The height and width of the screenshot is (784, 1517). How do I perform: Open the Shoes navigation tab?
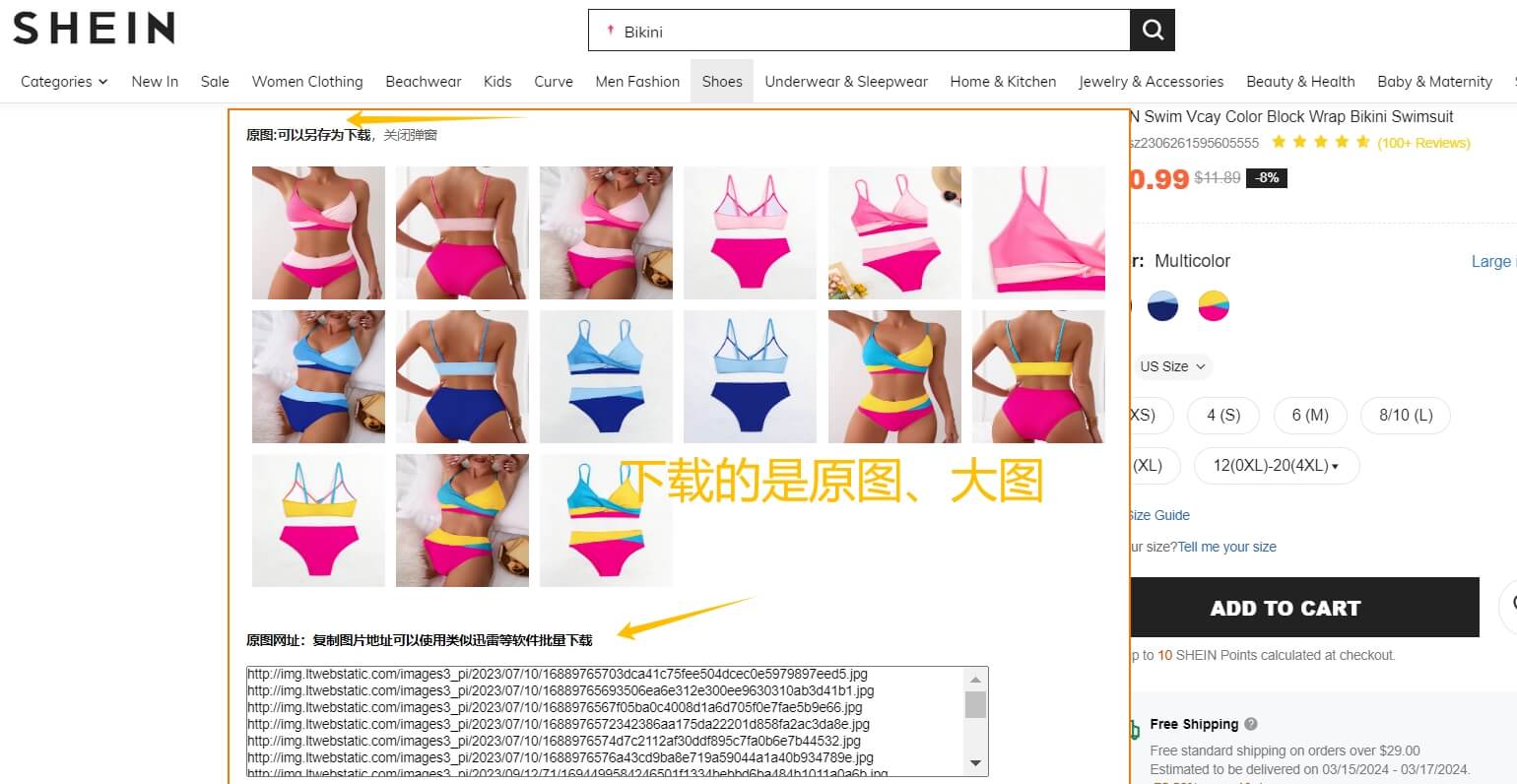pyautogui.click(x=722, y=82)
